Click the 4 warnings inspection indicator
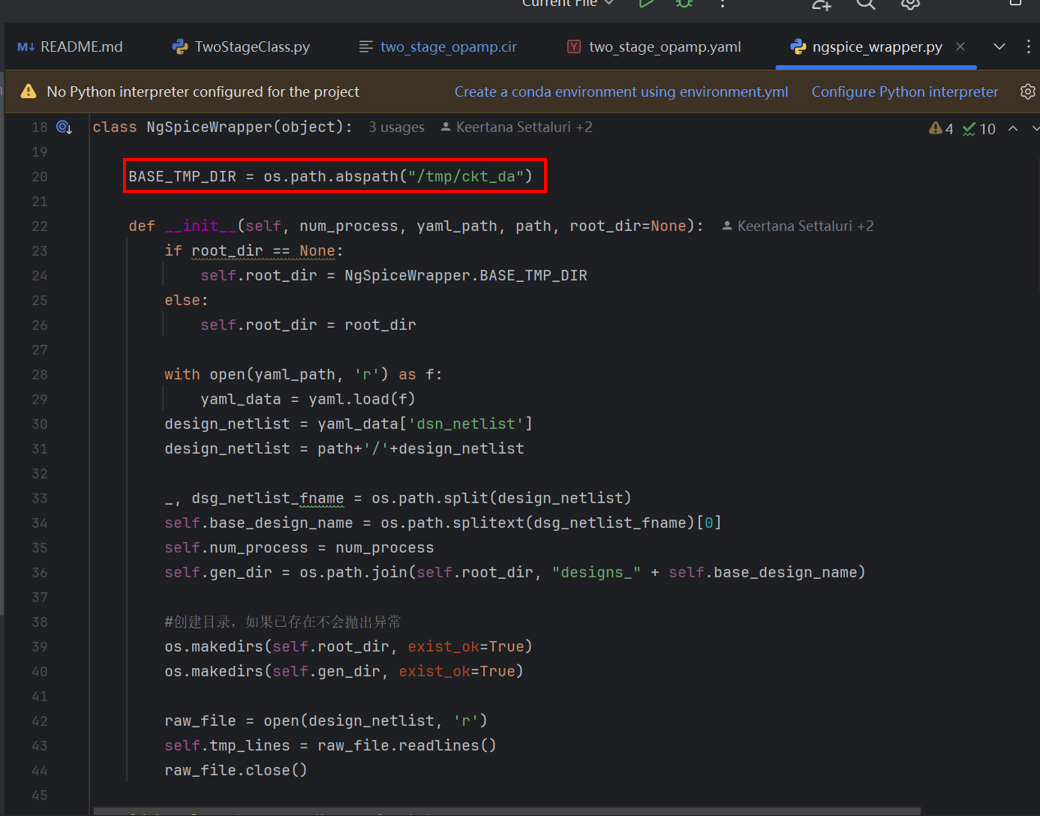This screenshot has width=1040, height=816. tap(941, 129)
